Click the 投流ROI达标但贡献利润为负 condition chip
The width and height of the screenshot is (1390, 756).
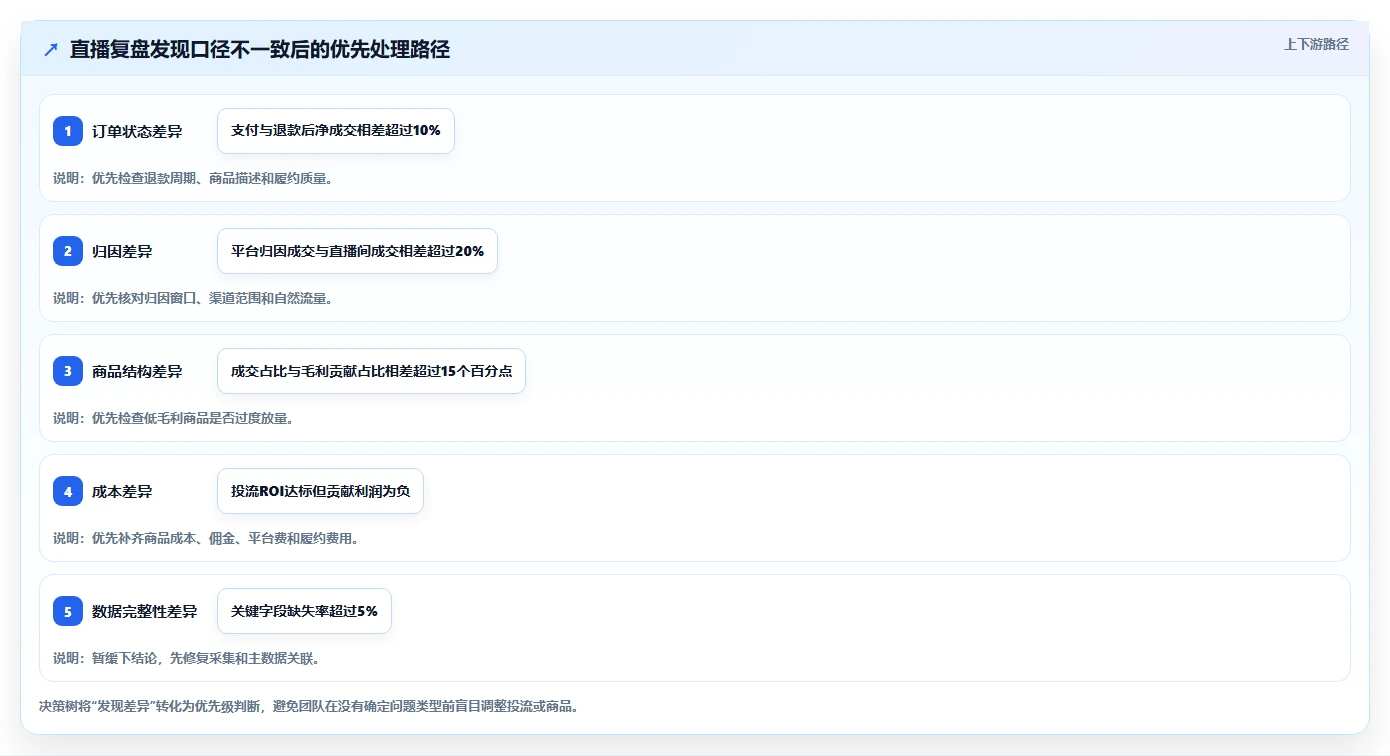point(320,491)
